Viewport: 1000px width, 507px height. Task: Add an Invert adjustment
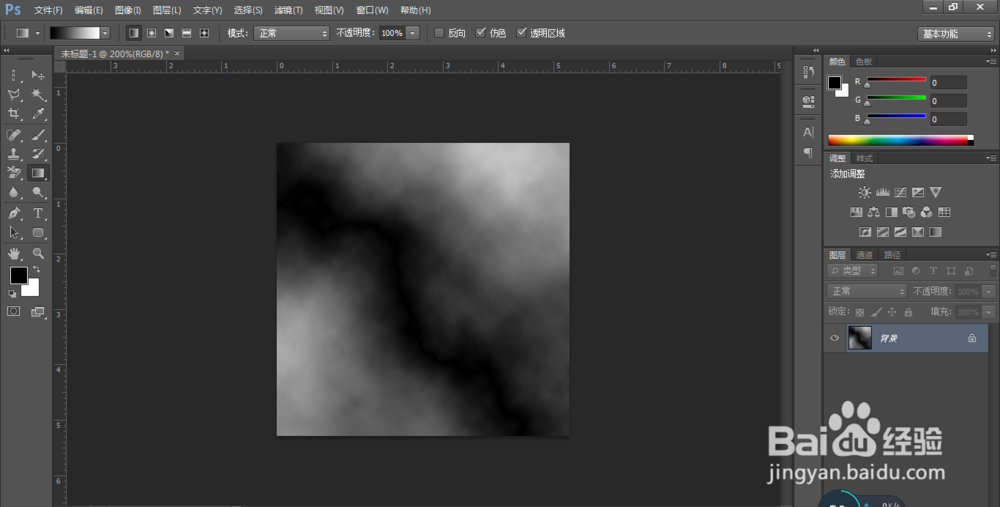coord(865,231)
